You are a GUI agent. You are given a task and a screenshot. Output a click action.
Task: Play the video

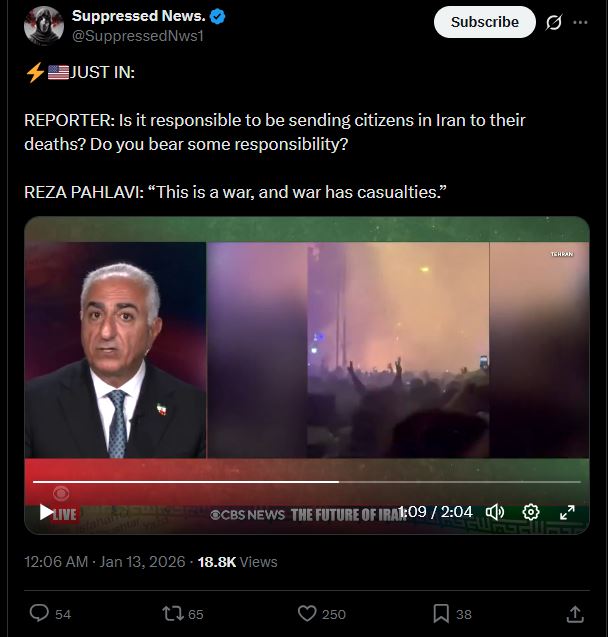tap(46, 512)
